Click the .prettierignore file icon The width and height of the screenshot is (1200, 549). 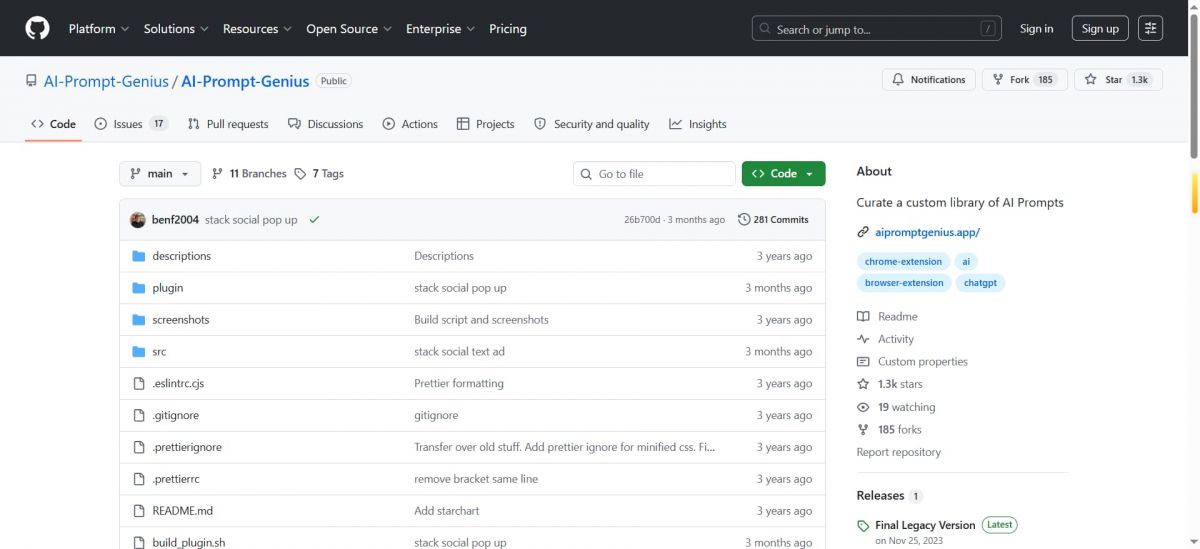139,447
